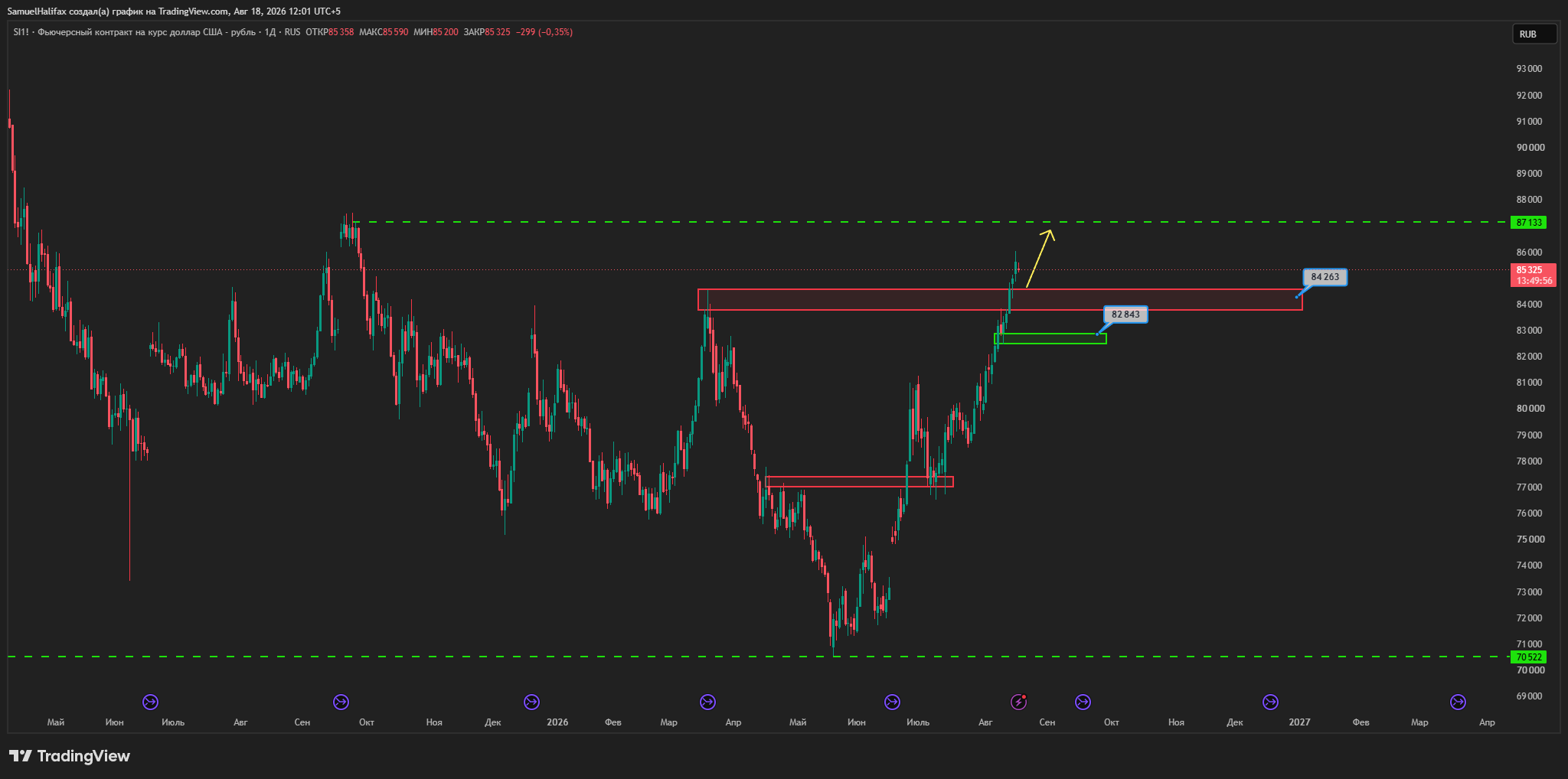Click the last rollover icon near Апр 2027
Image resolution: width=1568 pixels, height=779 pixels.
[1458, 702]
